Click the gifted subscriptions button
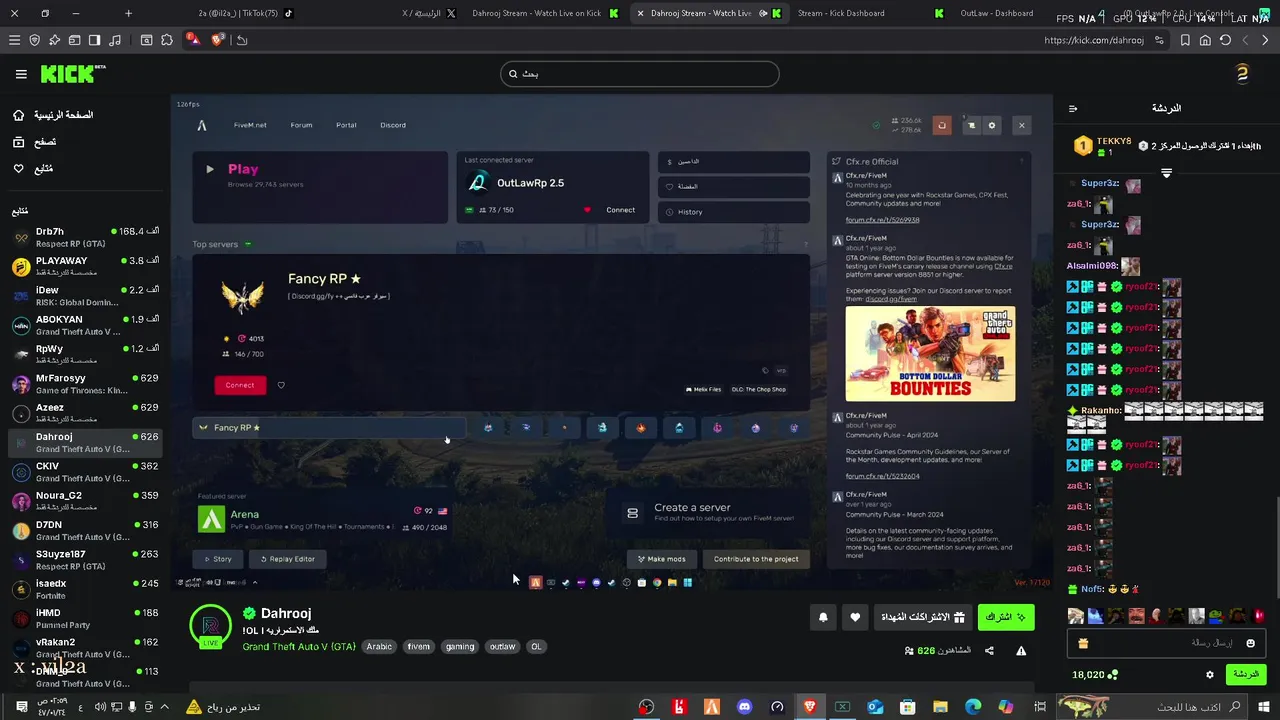1280x720 pixels. pos(923,618)
